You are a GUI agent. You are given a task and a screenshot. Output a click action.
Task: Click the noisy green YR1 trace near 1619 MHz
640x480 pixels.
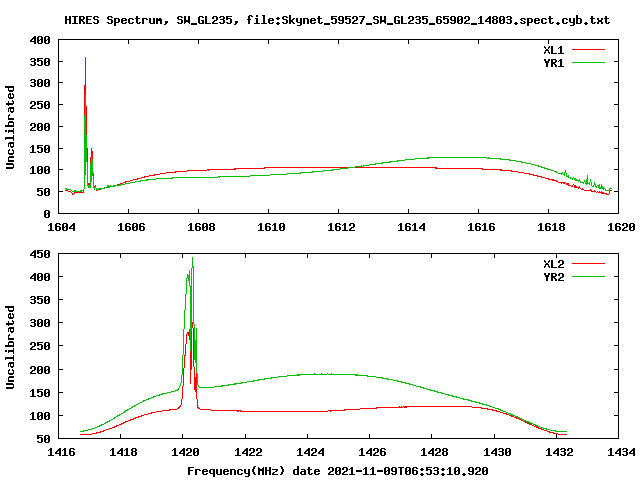[586, 180]
